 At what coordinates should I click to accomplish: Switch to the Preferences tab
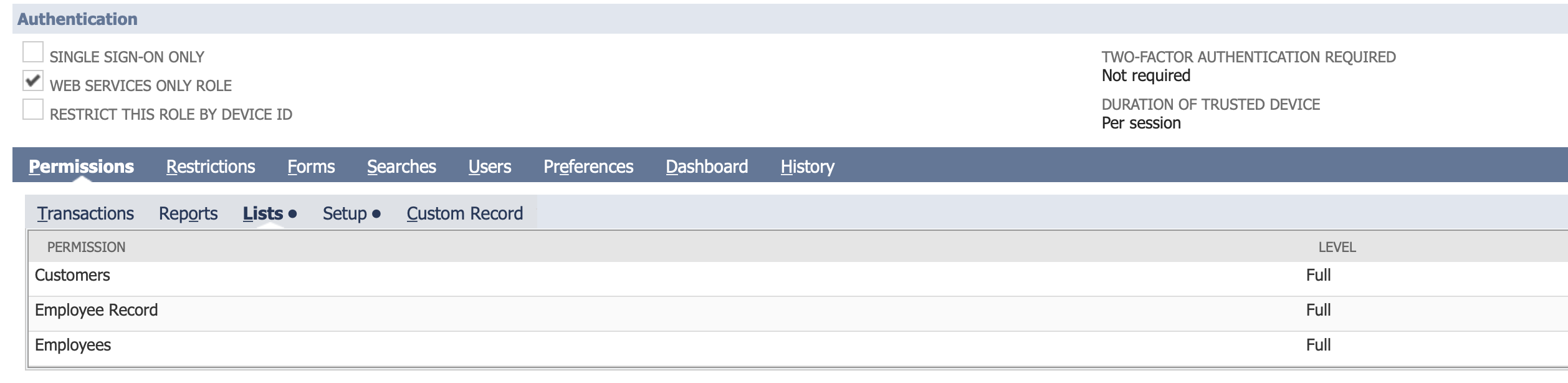coord(588,167)
